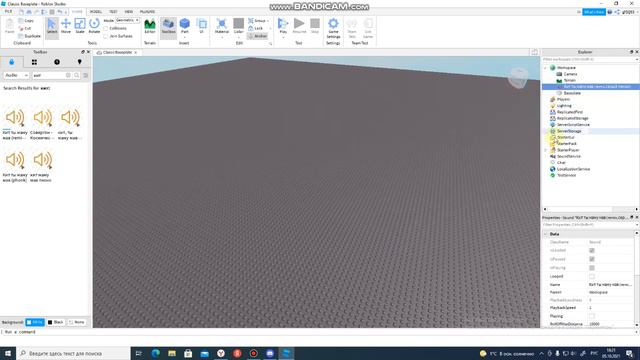Image resolution: width=640 pixels, height=360 pixels.
Task: Select the White background option
Action: pyautogui.click(x=35, y=322)
